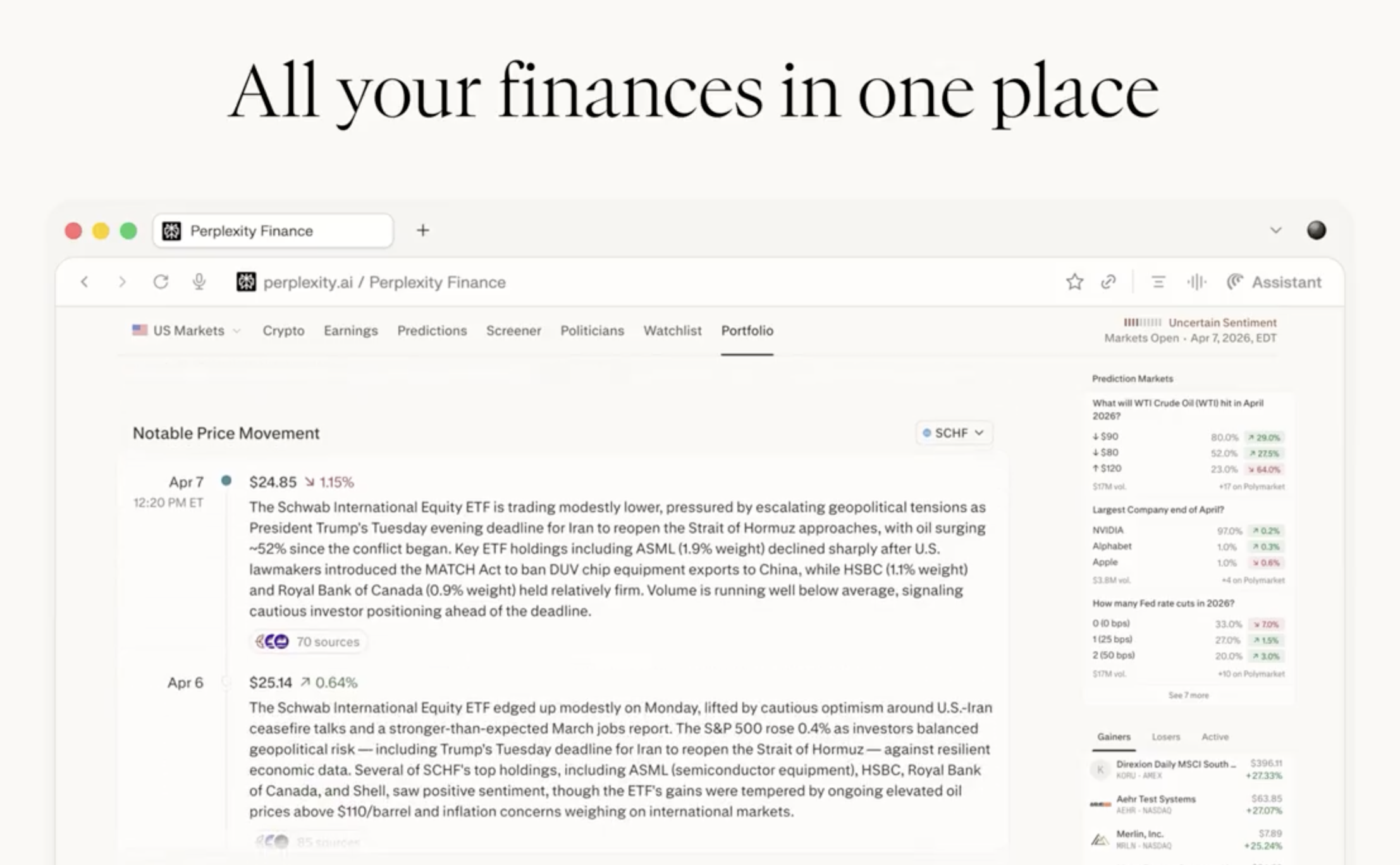Reload the page with the refresh icon
This screenshot has width=1400, height=865.
tap(161, 282)
